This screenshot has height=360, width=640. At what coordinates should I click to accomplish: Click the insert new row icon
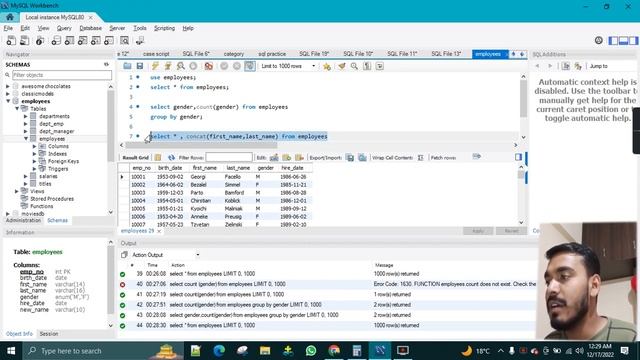tap(287, 158)
